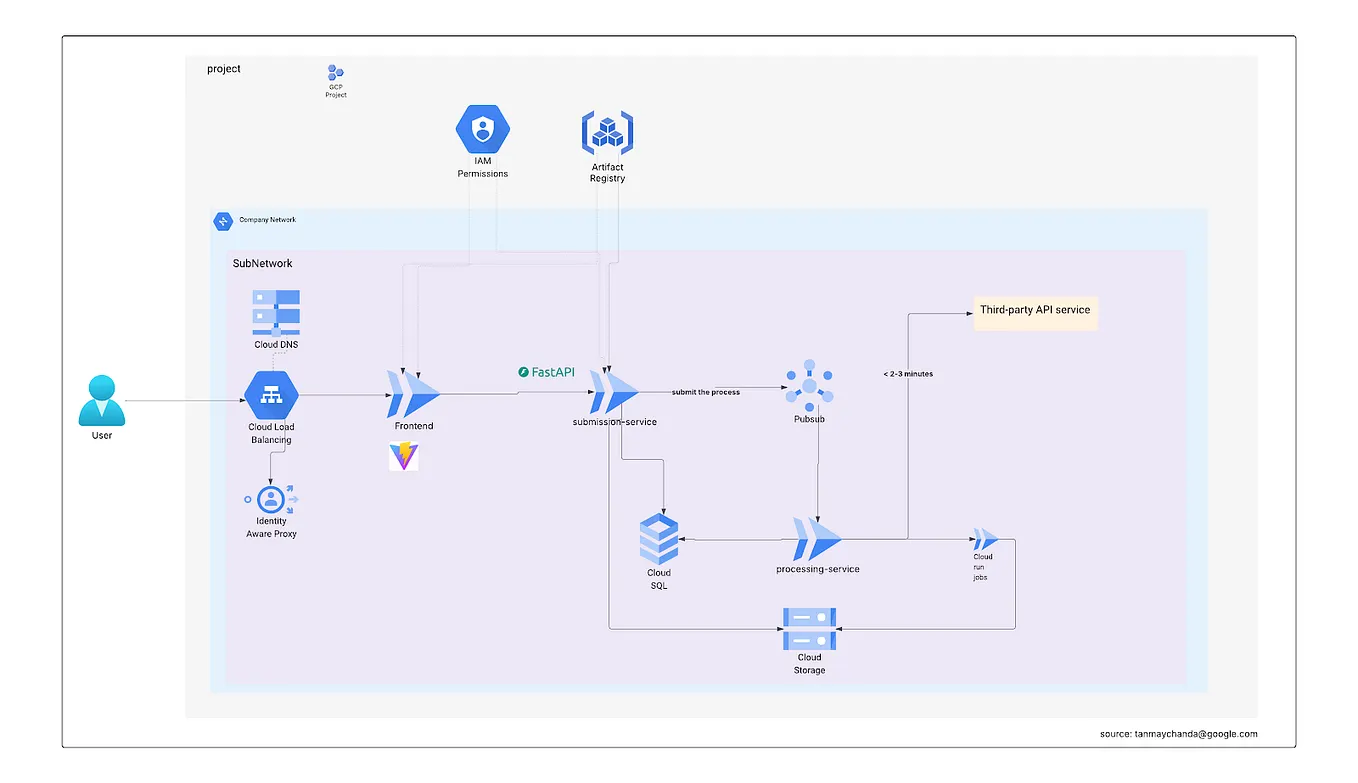Click the User figure icon

[x=101, y=401]
